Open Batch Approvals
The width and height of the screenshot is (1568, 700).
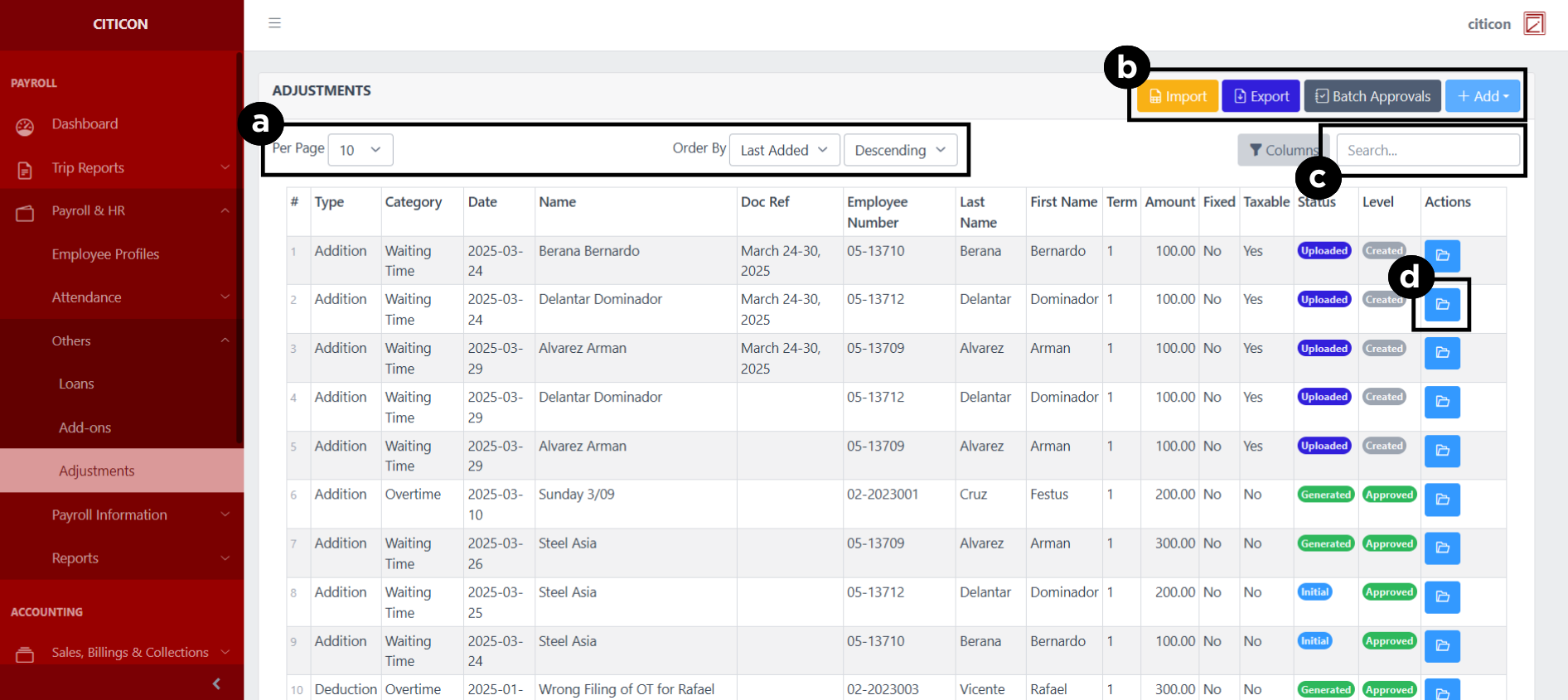coord(1372,96)
